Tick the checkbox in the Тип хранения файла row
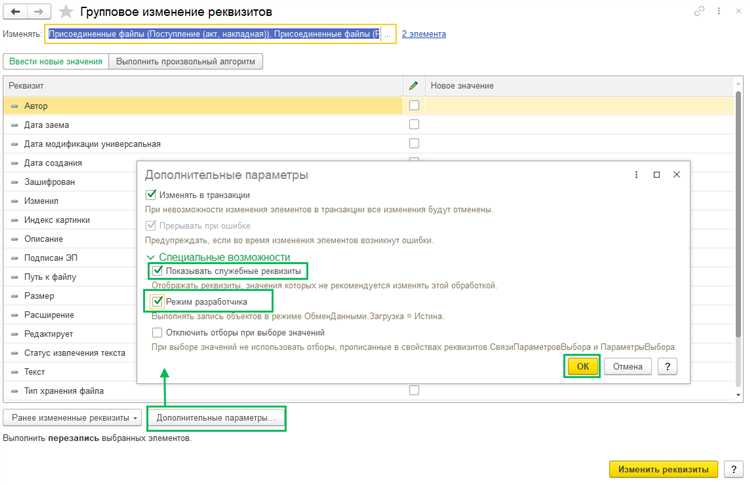The height and width of the screenshot is (484, 750). (x=414, y=390)
